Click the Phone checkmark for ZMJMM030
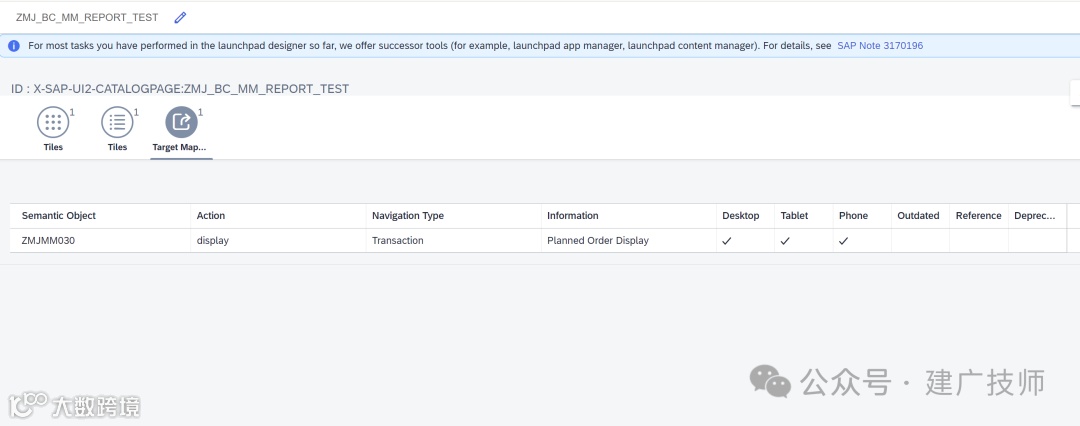Screen dimensions: 1080x426 [x=844, y=241]
